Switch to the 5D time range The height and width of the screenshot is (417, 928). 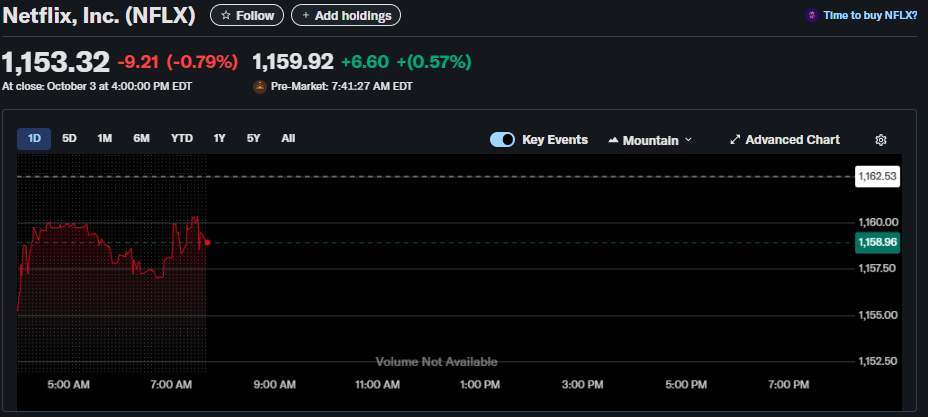(69, 139)
